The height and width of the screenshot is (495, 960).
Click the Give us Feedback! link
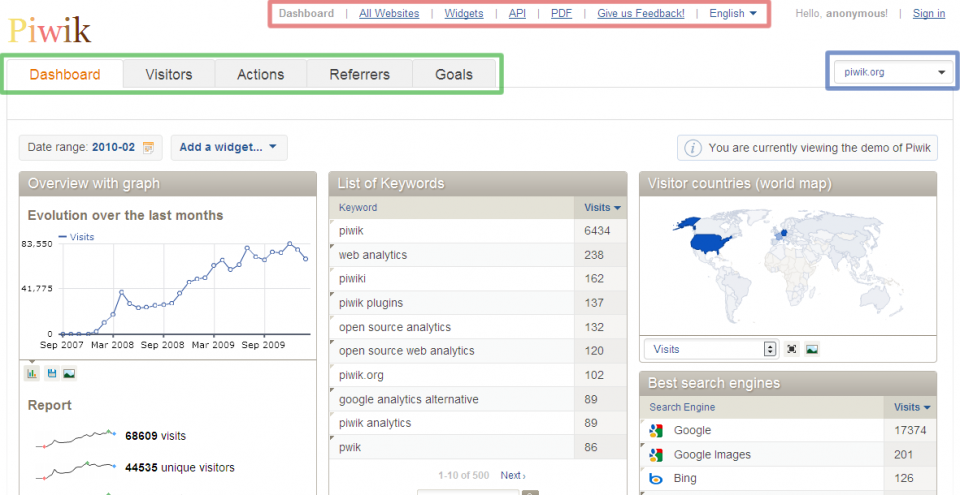[641, 13]
